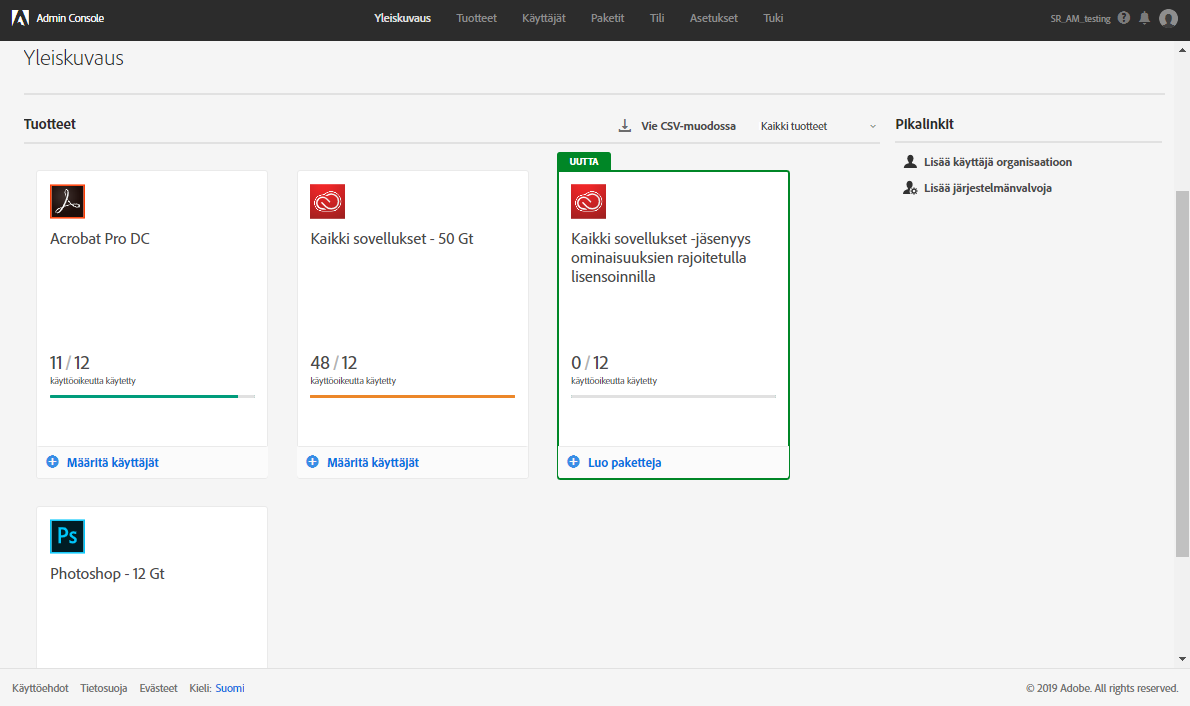Switch to the Tuotteet tab
This screenshot has height=706, width=1190.
[476, 17]
